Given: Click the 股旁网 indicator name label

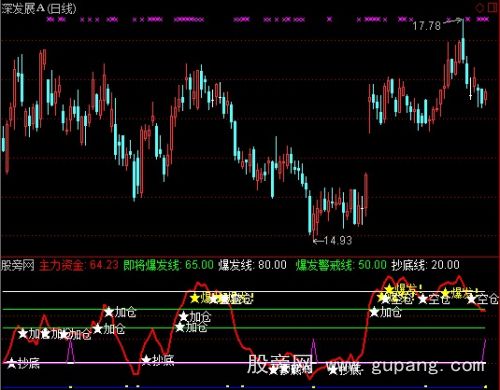Looking at the screenshot, I should coord(18,266).
